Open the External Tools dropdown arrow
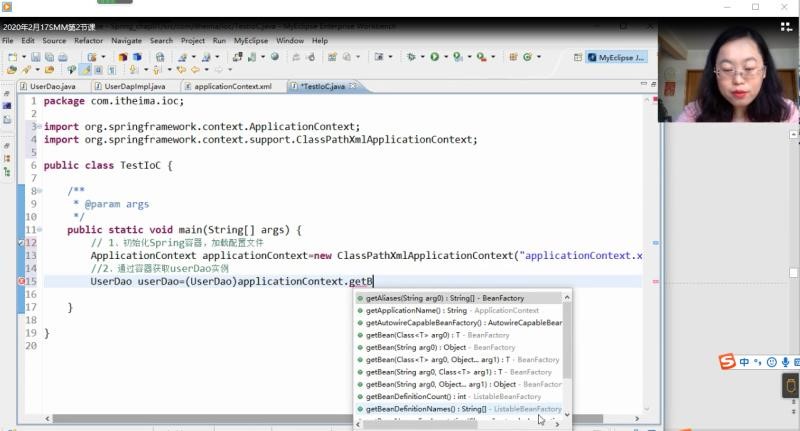800x431 pixels. coord(493,57)
